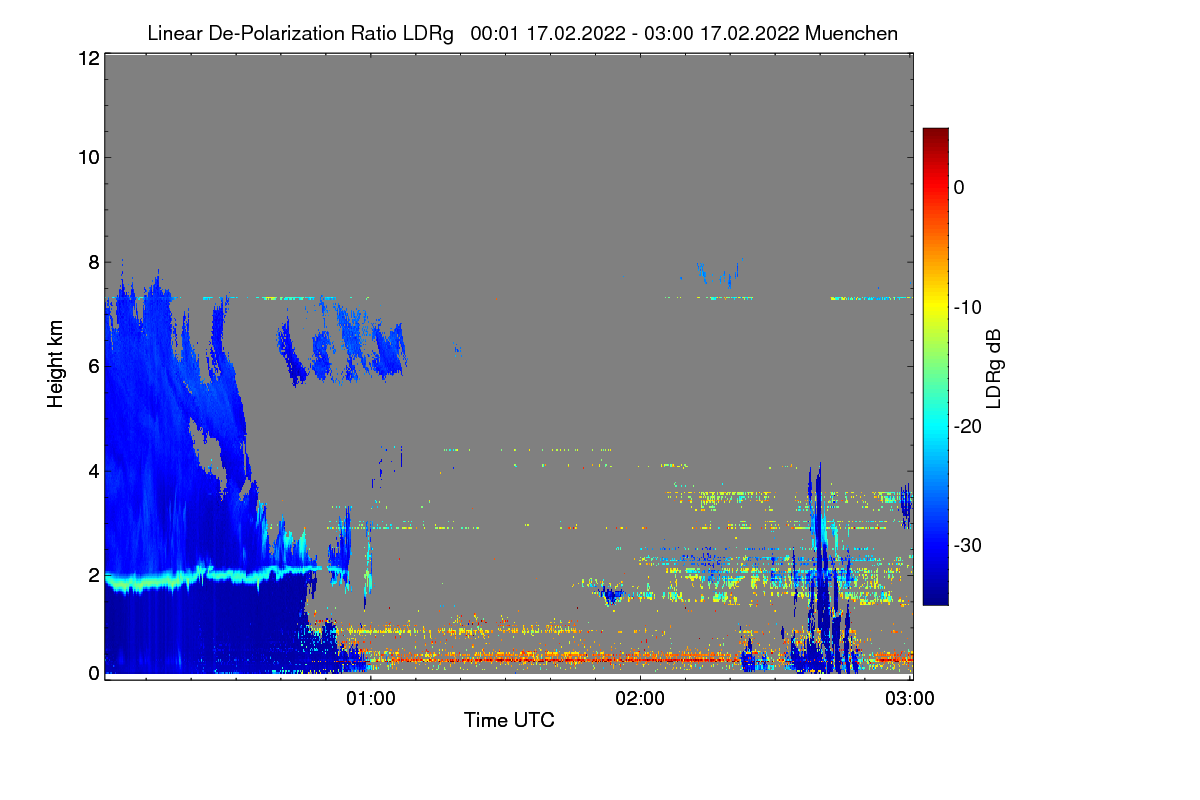Click the dark blue bottom of the colorbar

pyautogui.click(x=935, y=595)
